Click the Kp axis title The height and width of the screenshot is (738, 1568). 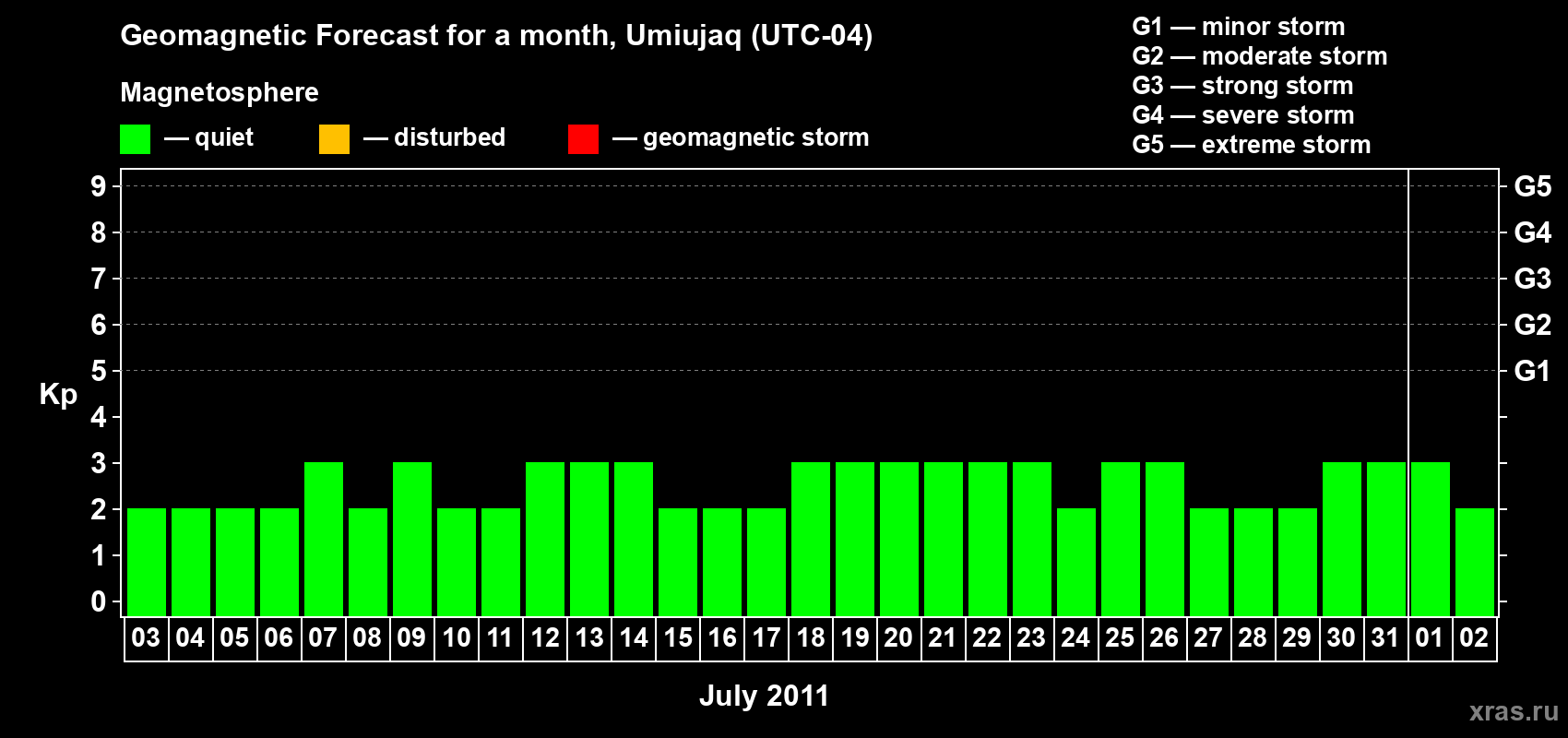pyautogui.click(x=58, y=395)
